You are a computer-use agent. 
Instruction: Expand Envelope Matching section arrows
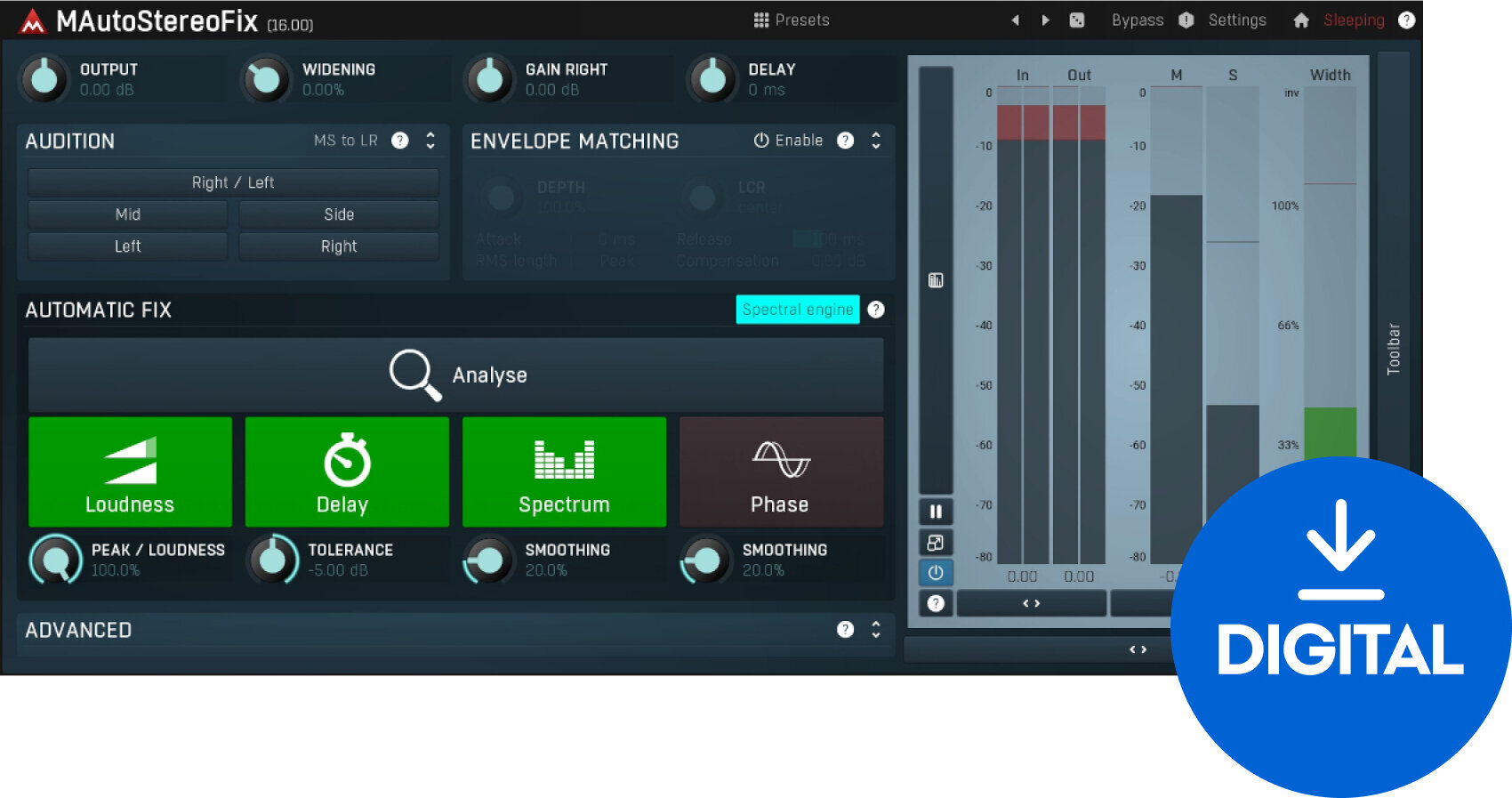(876, 141)
